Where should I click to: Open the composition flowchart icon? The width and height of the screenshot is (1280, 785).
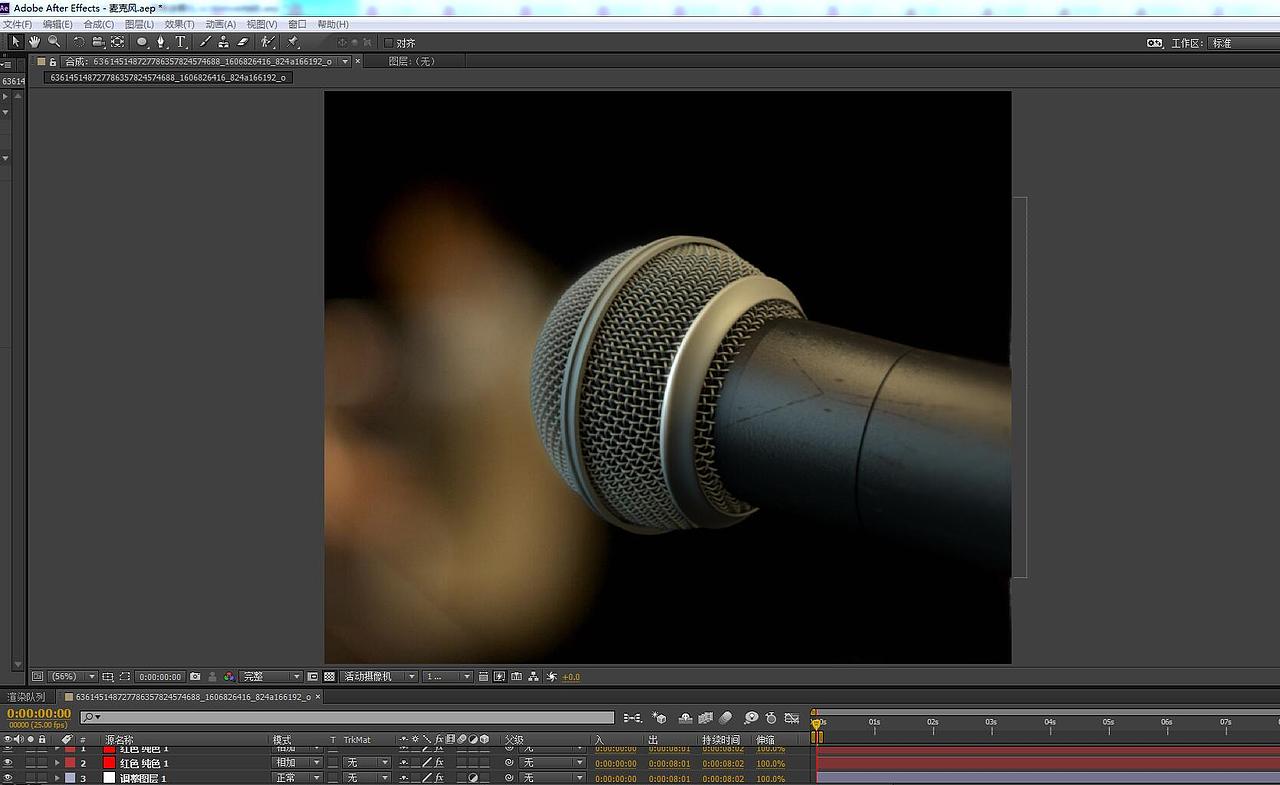[534, 677]
